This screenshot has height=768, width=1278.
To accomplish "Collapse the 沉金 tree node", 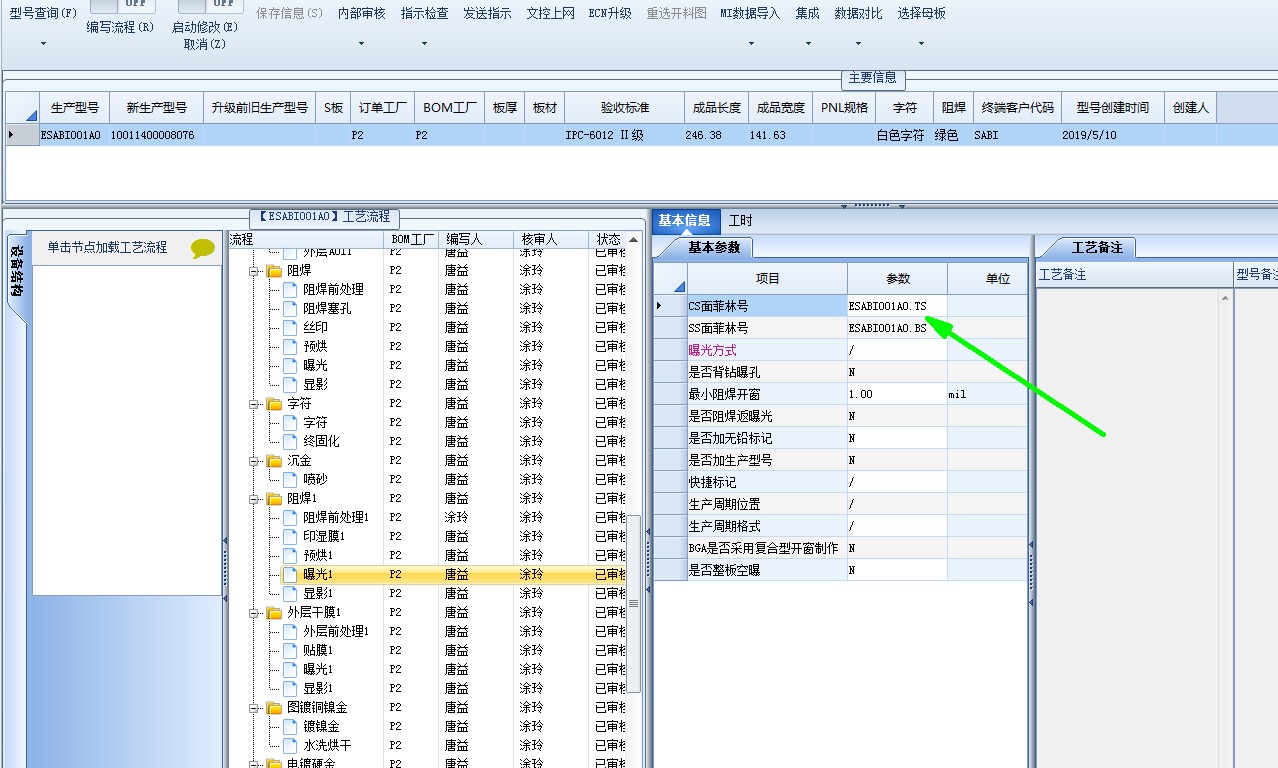I will [x=254, y=461].
